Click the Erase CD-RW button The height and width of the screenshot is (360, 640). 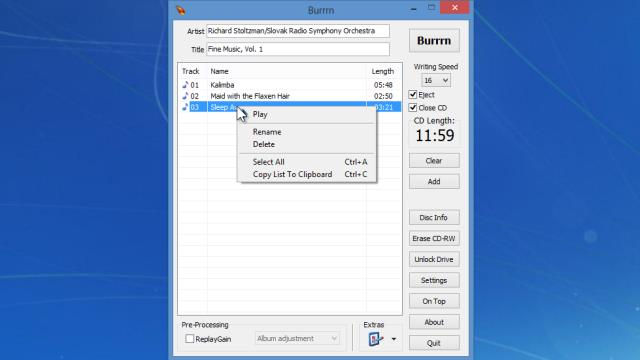[x=434, y=238]
